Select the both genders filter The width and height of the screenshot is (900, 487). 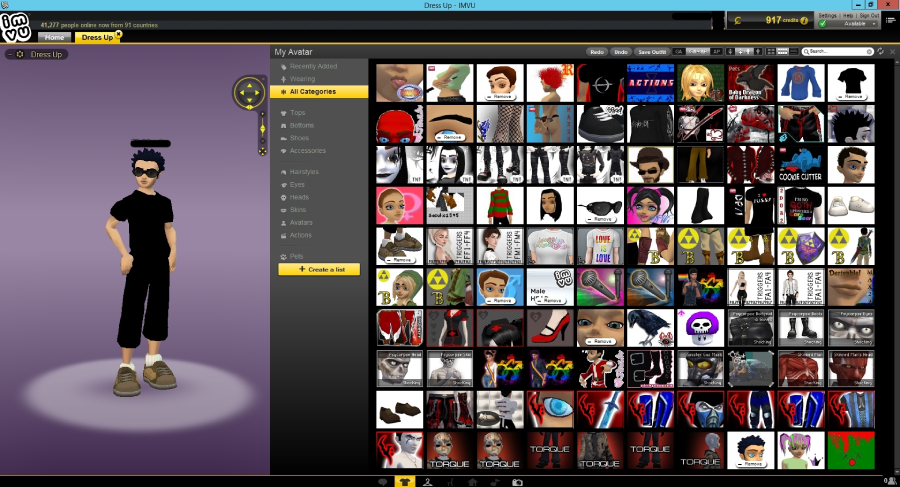[x=744, y=52]
